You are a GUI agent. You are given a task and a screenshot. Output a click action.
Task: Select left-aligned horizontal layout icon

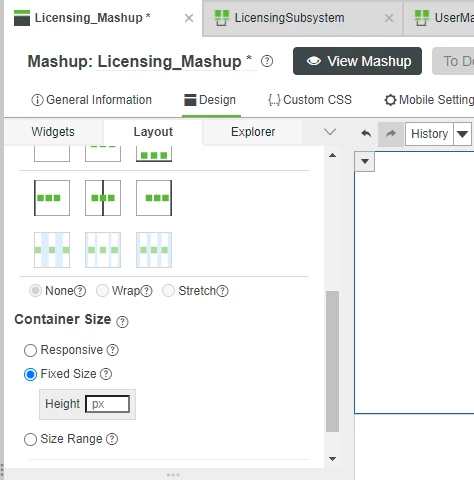tap(52, 198)
